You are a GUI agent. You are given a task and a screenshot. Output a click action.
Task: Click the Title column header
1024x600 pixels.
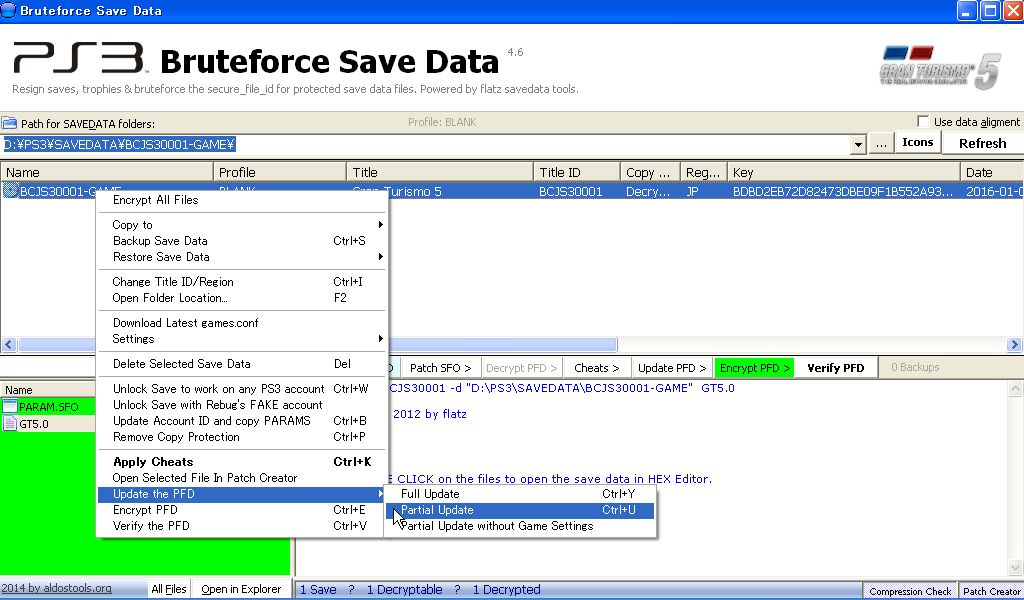(440, 172)
